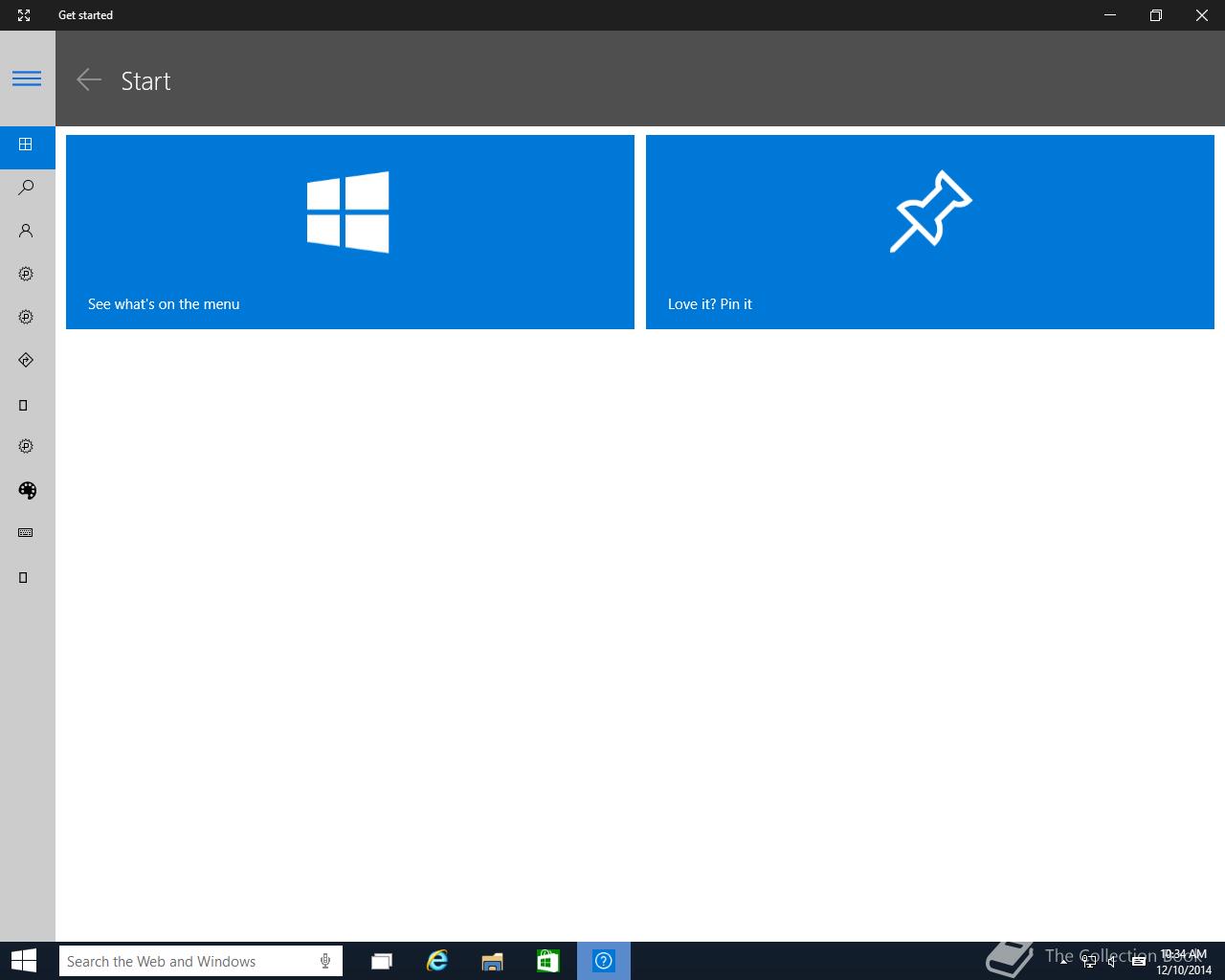Click the small rectangle icon below the keyboard icon

[x=24, y=577]
